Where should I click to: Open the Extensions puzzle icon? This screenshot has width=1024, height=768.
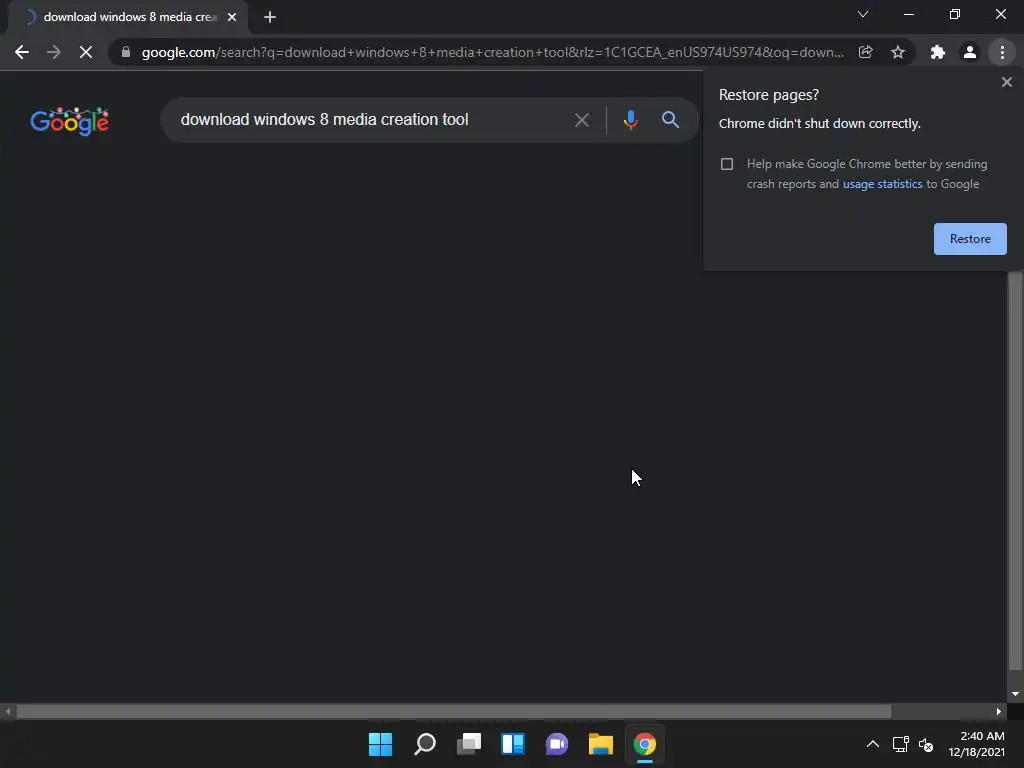(x=938, y=52)
